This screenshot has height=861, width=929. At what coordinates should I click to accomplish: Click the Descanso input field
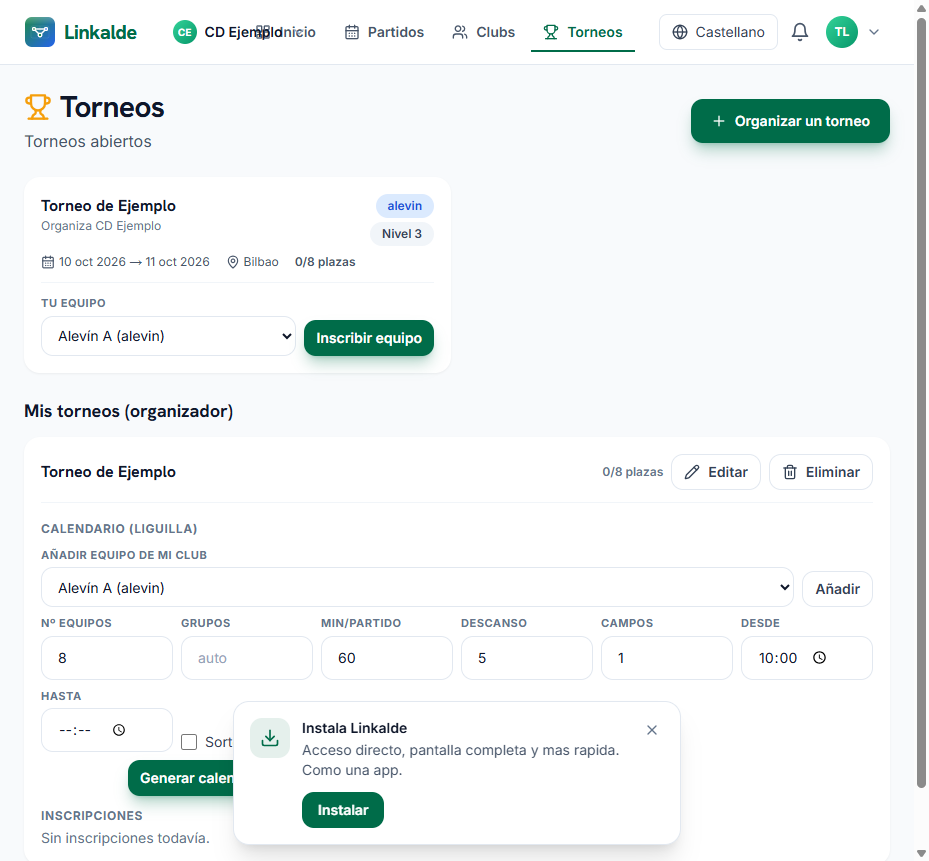[527, 658]
